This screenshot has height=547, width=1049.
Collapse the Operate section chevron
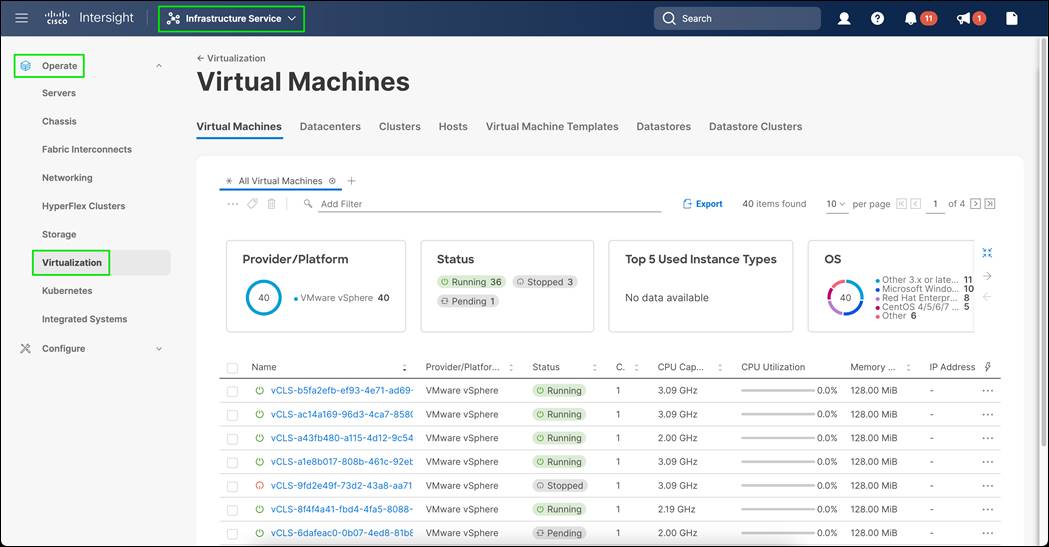pyautogui.click(x=159, y=66)
